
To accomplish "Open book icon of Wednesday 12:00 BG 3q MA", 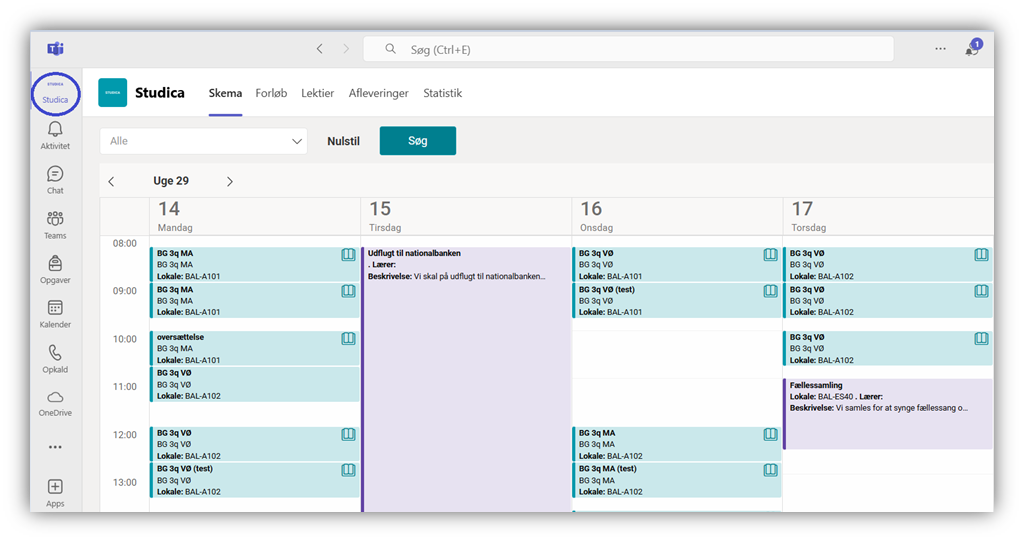I will tap(771, 434).
